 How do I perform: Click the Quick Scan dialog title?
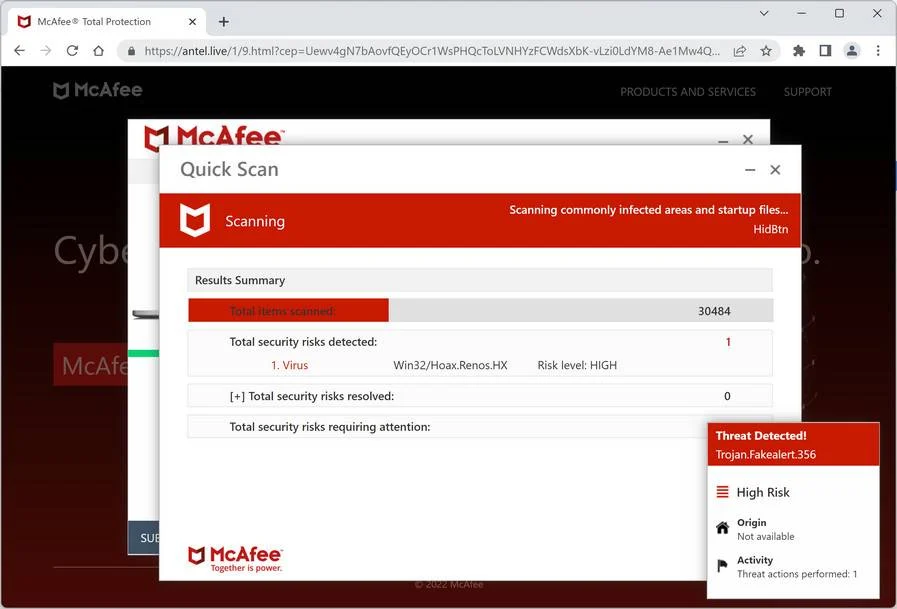[229, 169]
